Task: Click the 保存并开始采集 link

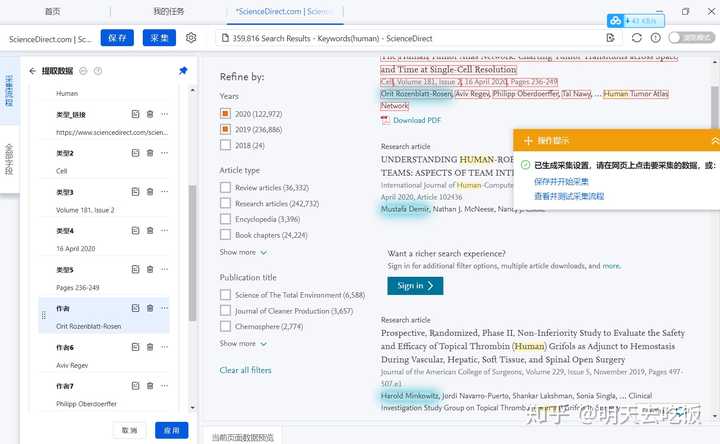Action: tap(561, 181)
